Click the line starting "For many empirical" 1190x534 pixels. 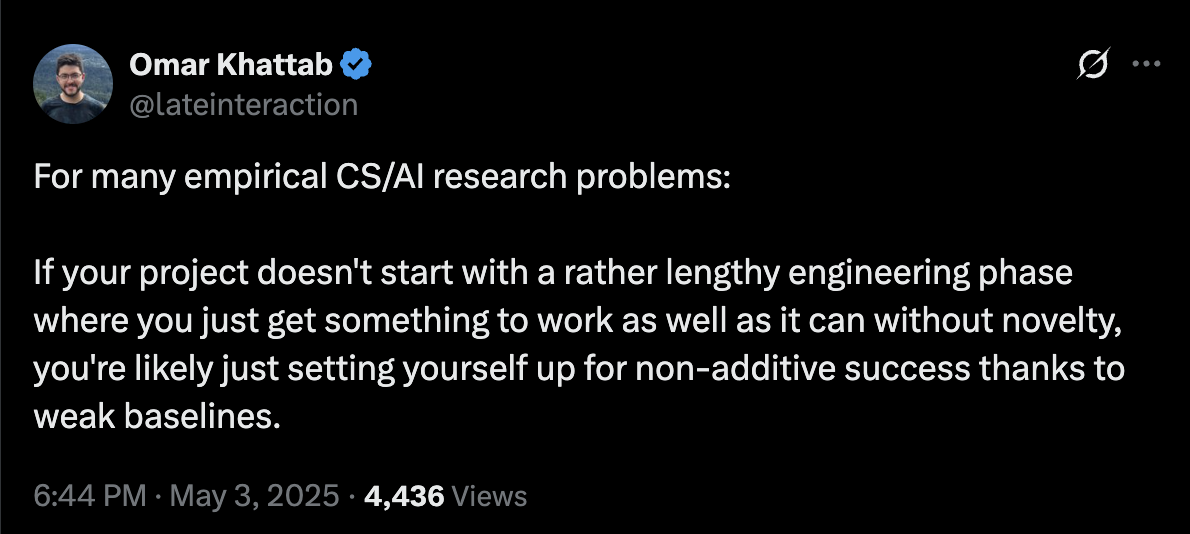pos(382,177)
